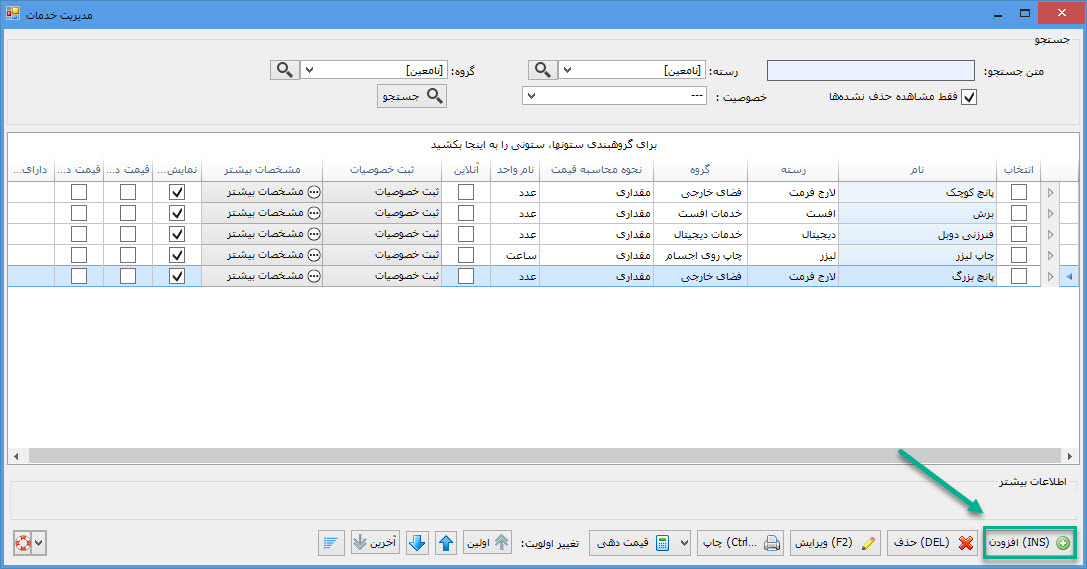Expand the برش row arrow

click(x=1050, y=213)
